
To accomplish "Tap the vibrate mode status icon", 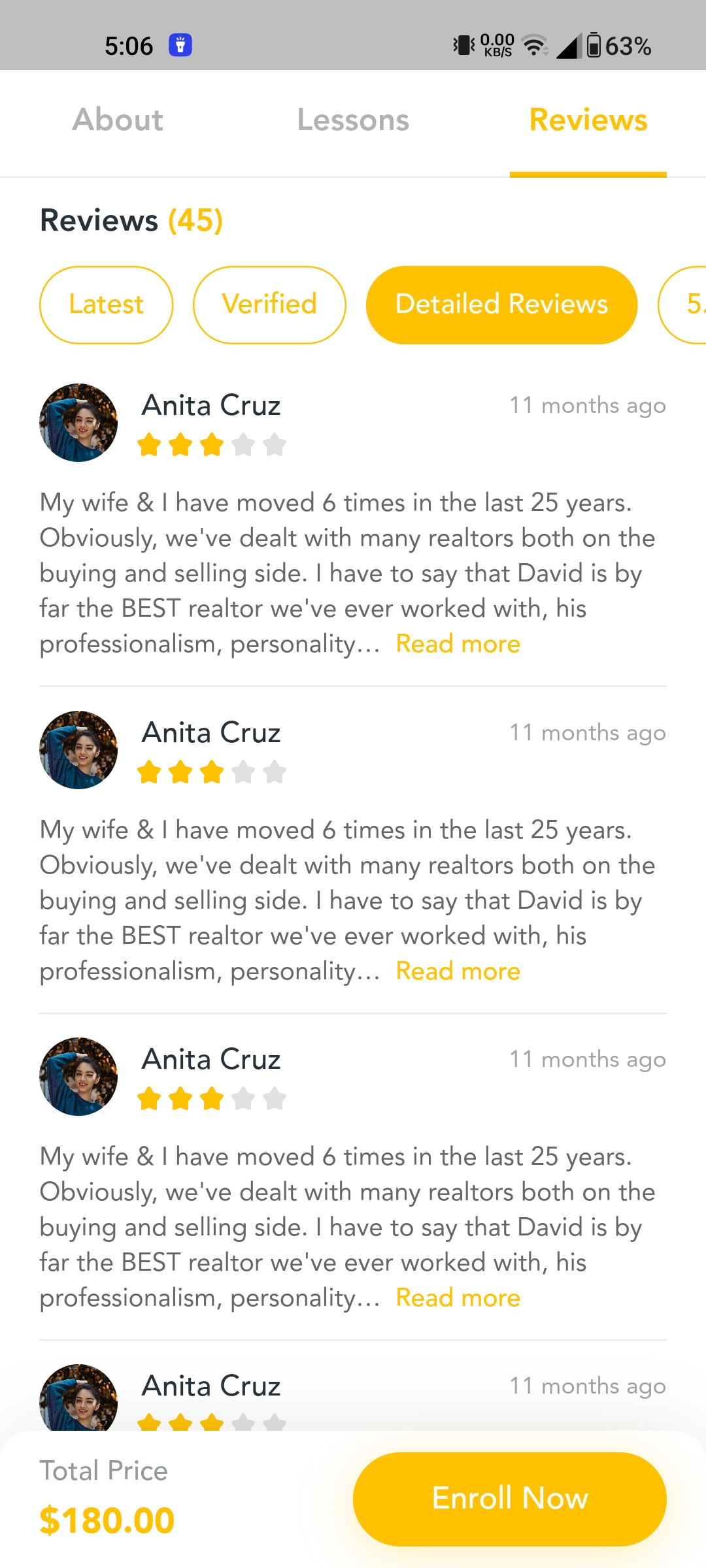I will pos(464,45).
